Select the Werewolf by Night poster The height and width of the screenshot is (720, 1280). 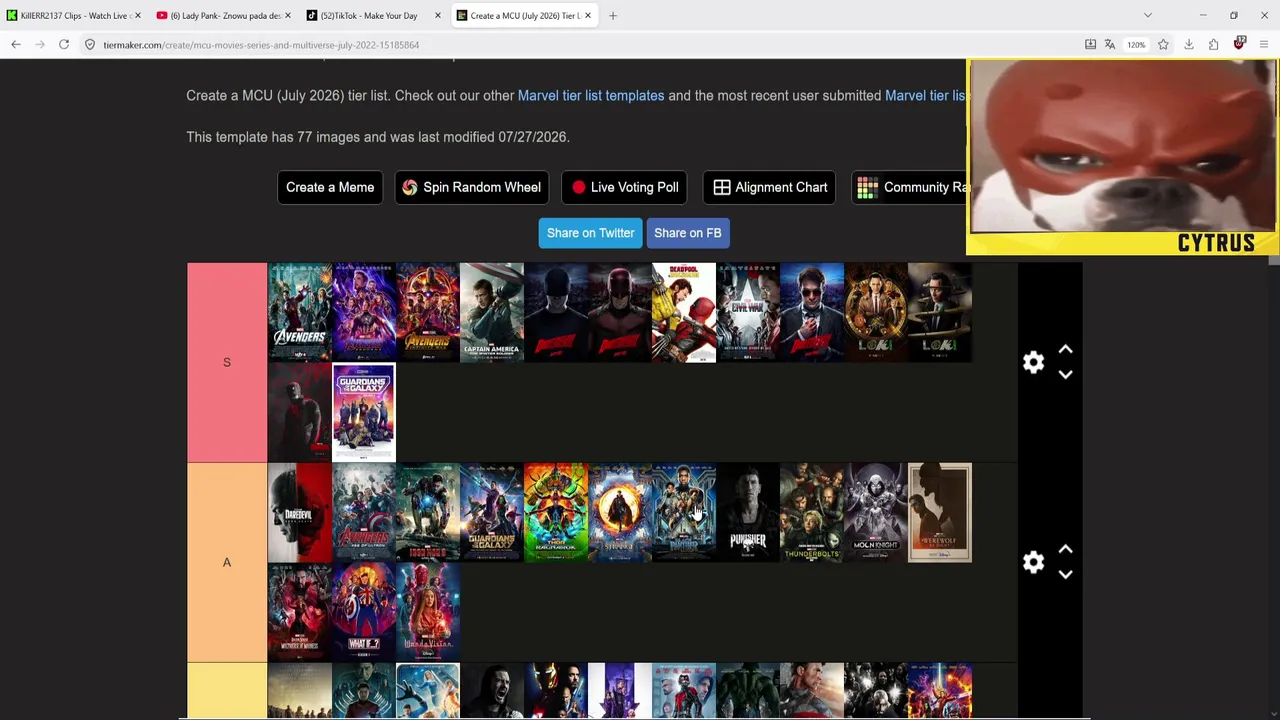(940, 512)
